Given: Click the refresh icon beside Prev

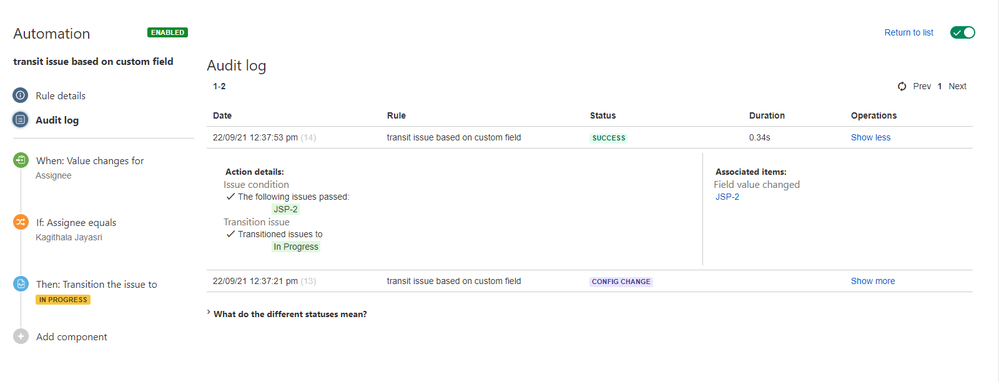Looking at the screenshot, I should click(902, 87).
